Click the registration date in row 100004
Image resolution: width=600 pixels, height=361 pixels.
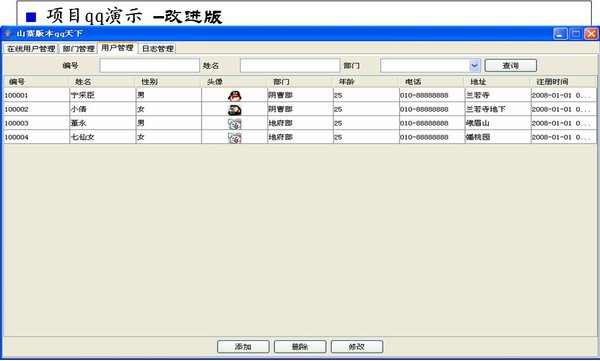pyautogui.click(x=563, y=137)
